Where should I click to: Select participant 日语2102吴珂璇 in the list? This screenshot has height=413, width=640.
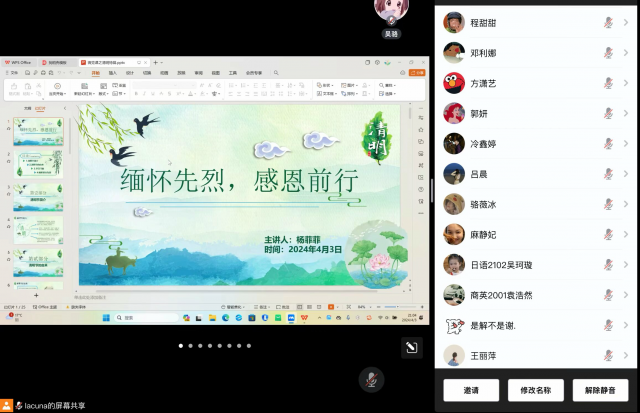508,265
